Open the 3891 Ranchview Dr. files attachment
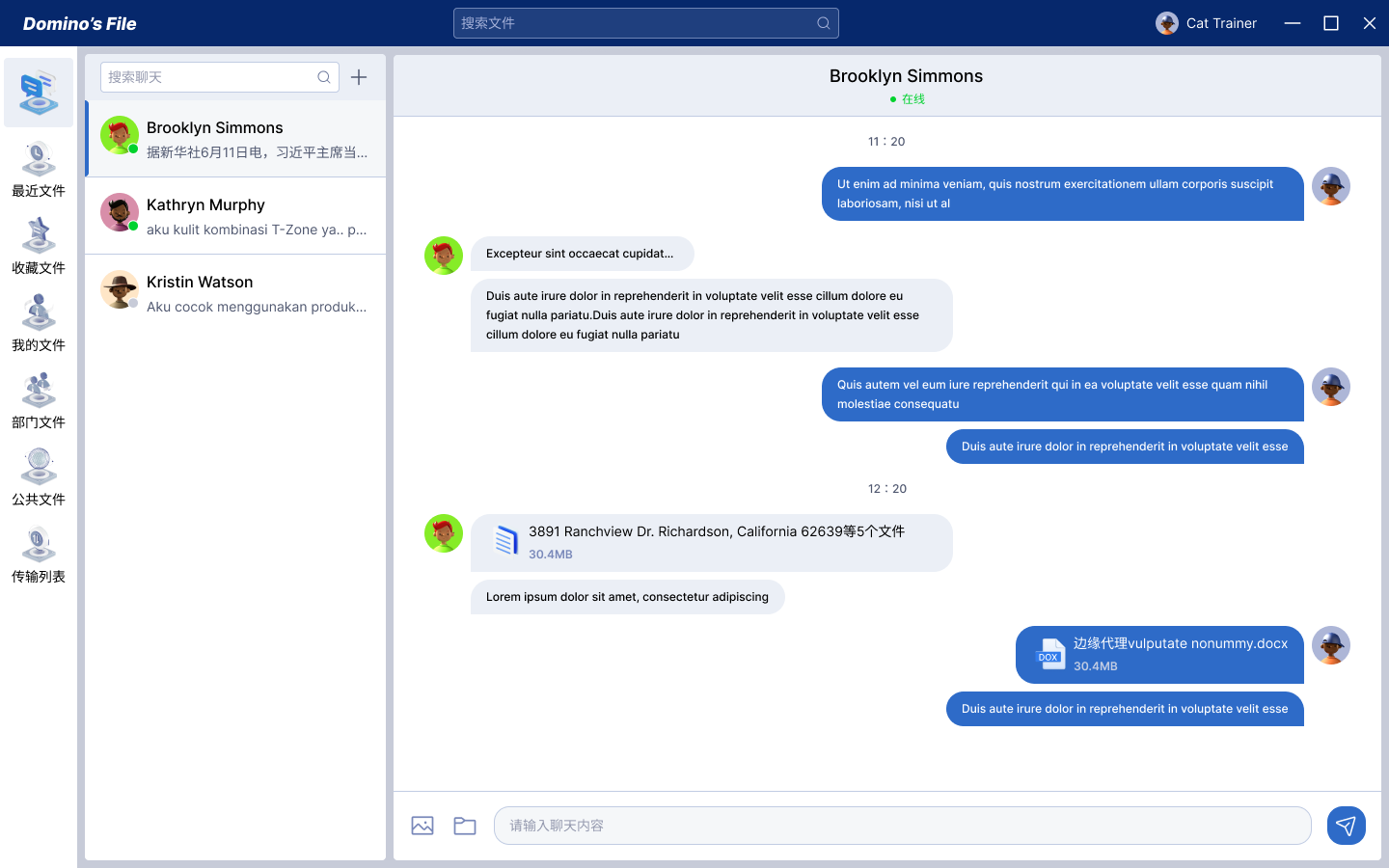 pos(711,542)
